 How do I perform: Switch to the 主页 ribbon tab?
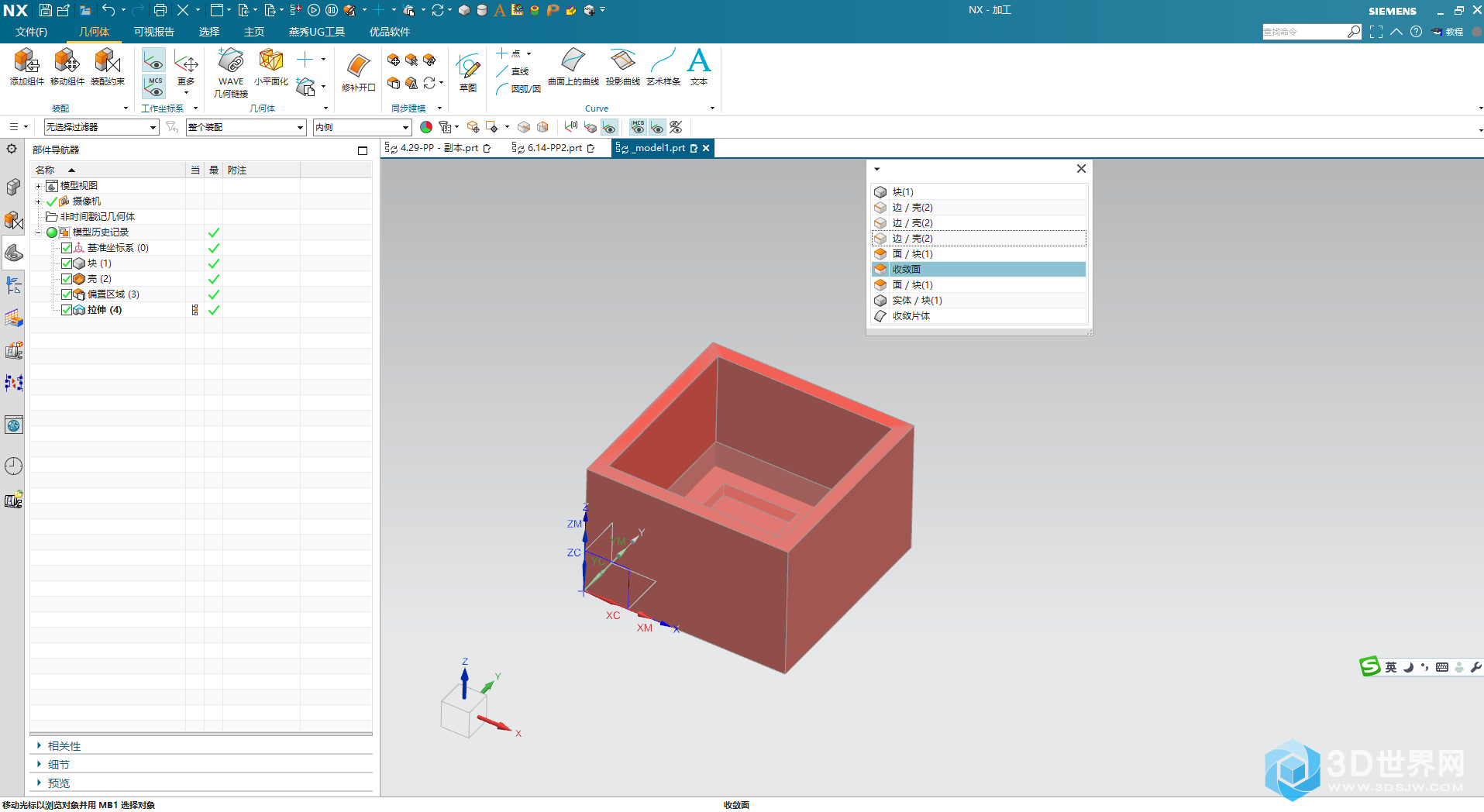[254, 32]
